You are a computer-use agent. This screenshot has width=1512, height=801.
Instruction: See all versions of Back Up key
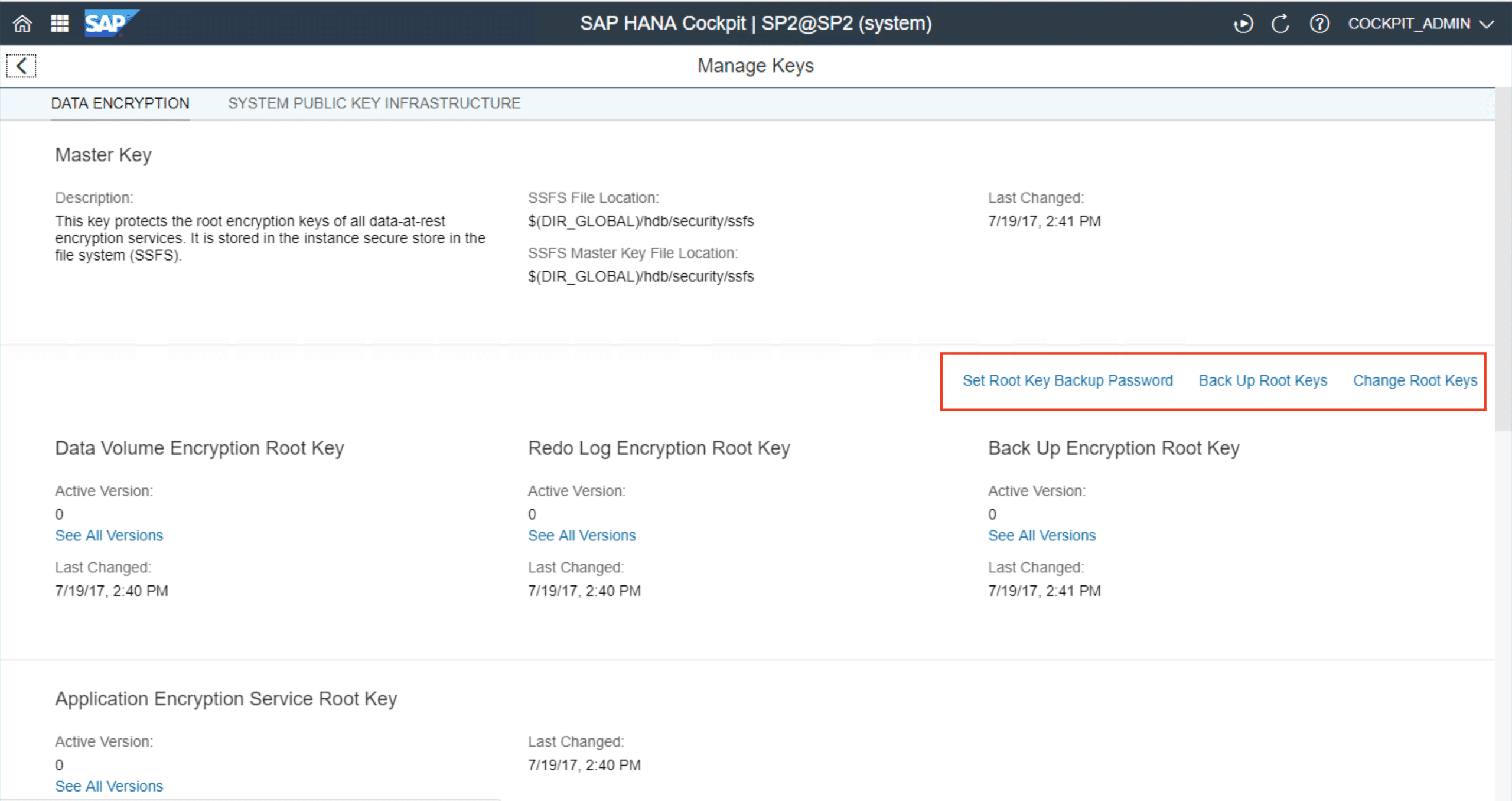pyautogui.click(x=1041, y=535)
